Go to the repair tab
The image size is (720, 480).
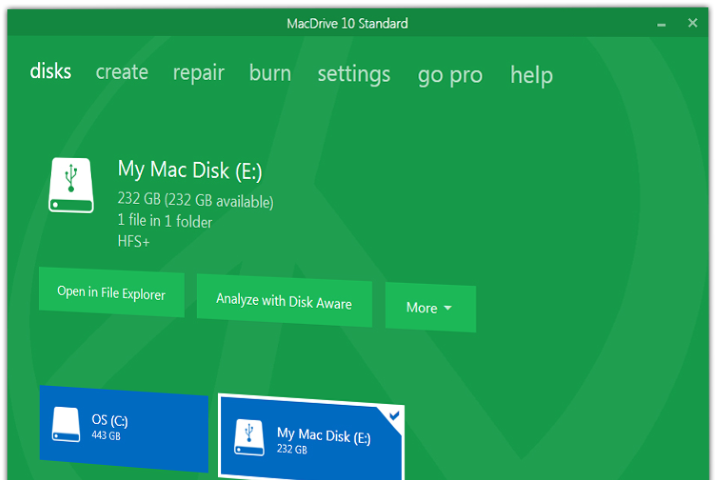coord(198,73)
